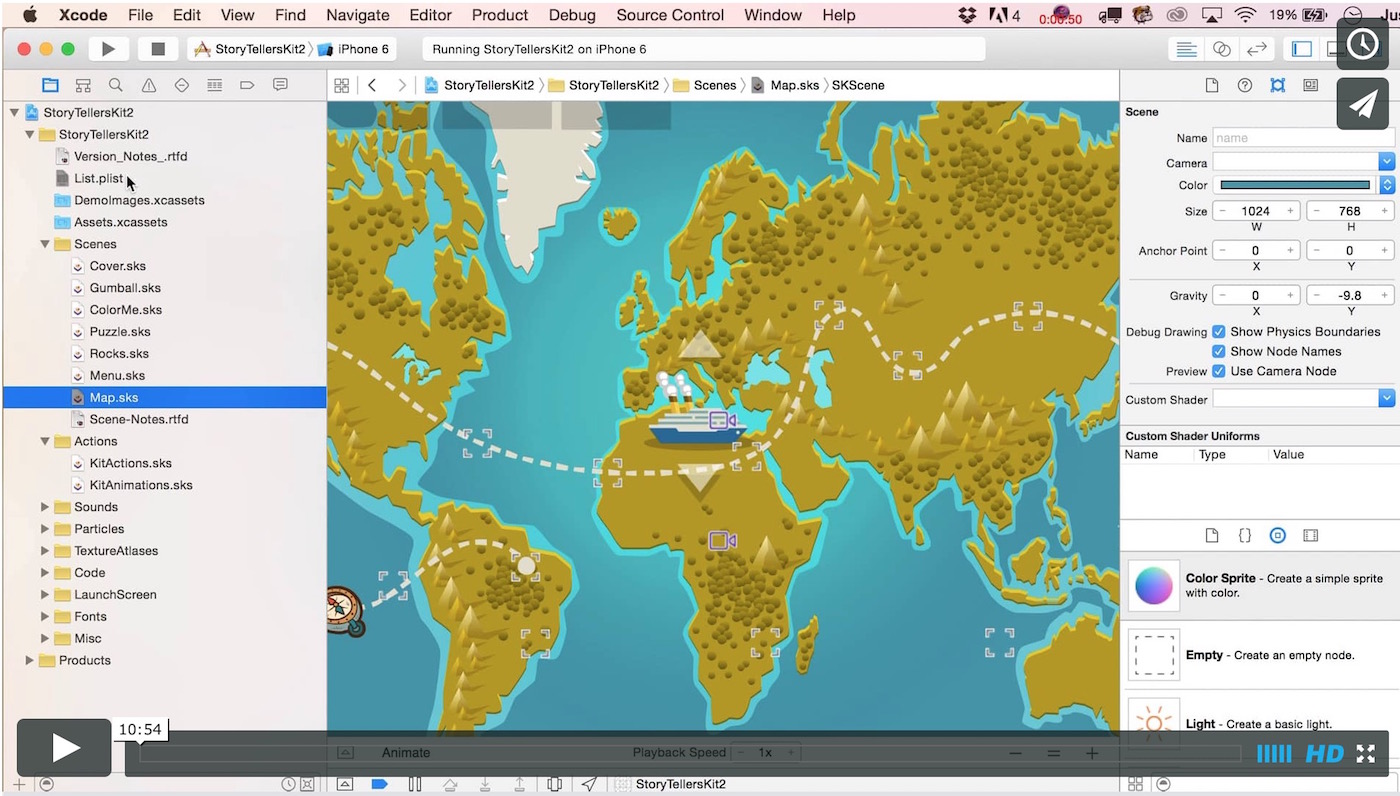Uncheck Use Camera Node preview
The height and width of the screenshot is (796, 1400).
click(1219, 371)
